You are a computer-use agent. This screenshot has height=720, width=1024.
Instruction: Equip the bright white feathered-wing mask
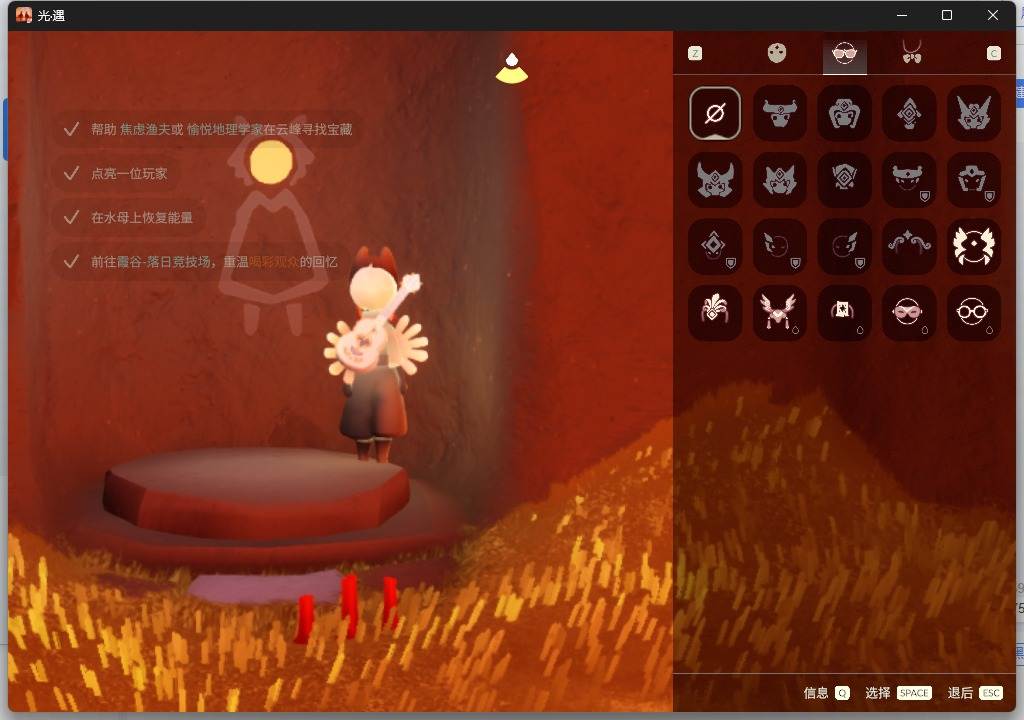tap(973, 246)
